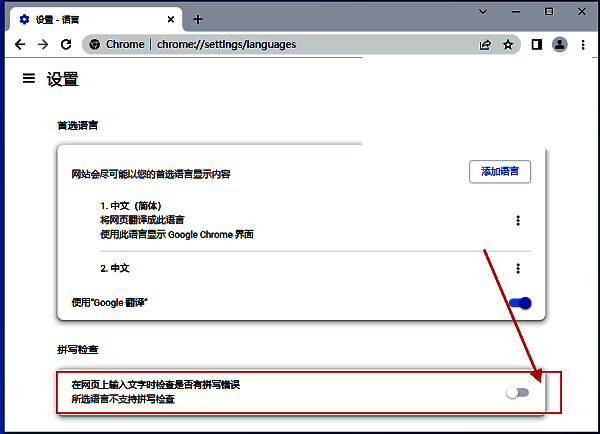Click the browser forward arrow
600x434 pixels.
point(43,44)
